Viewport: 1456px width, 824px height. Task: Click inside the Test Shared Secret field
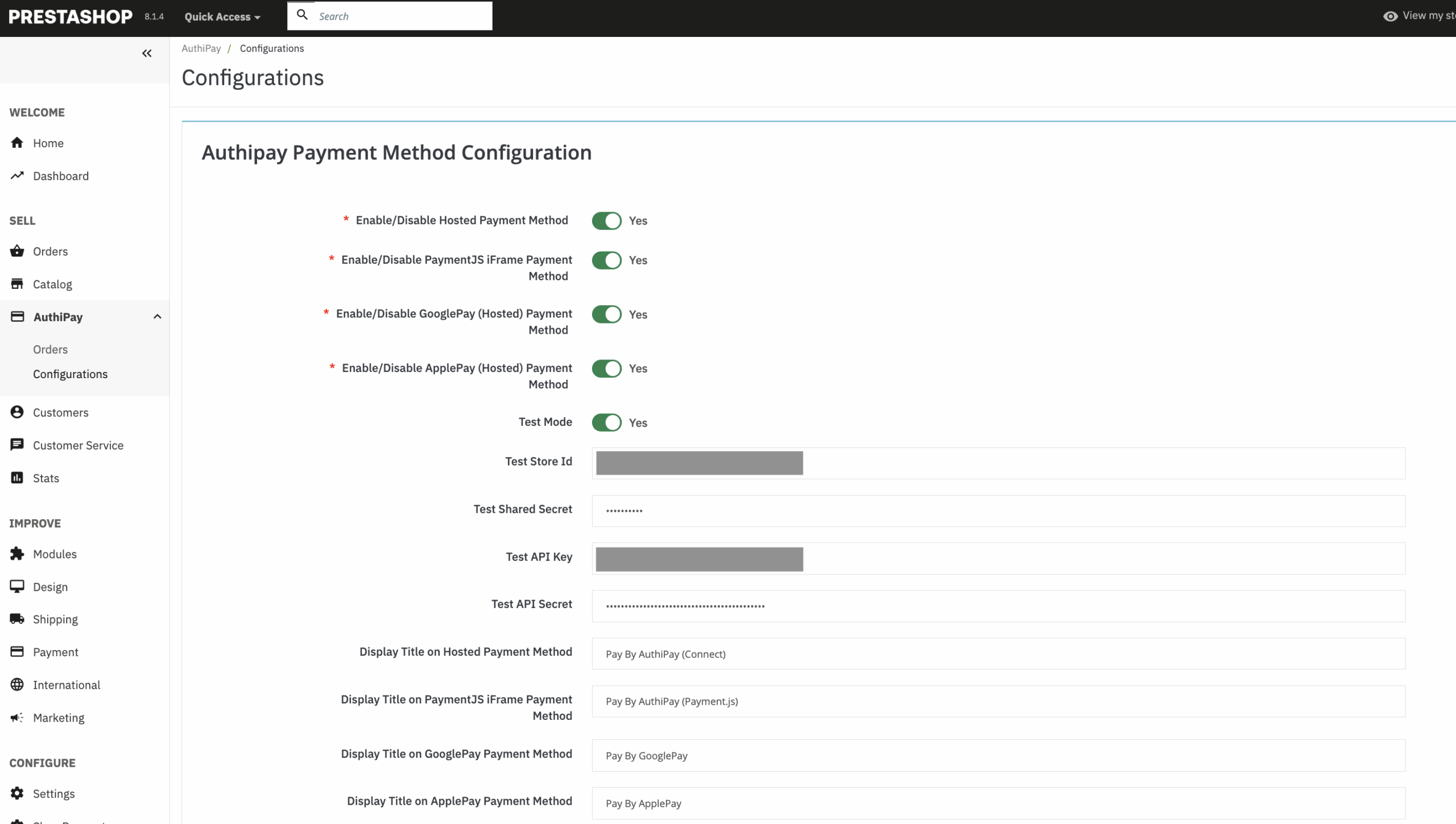coord(998,511)
